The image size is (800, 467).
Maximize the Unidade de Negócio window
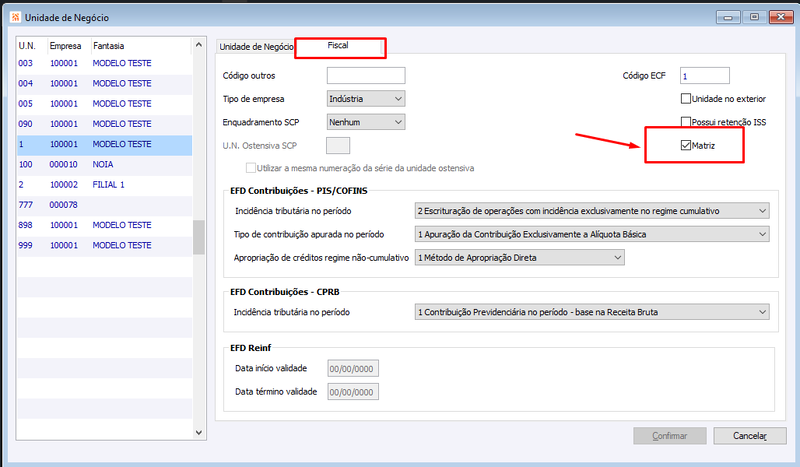(x=754, y=17)
